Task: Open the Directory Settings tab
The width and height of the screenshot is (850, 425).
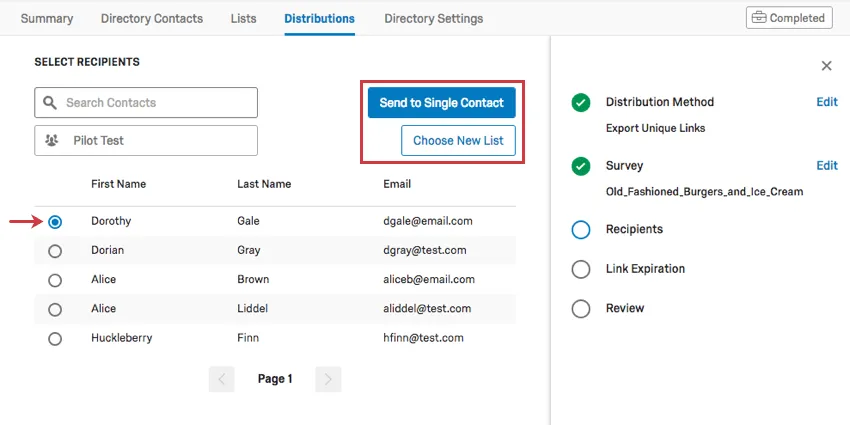Action: click(x=433, y=19)
